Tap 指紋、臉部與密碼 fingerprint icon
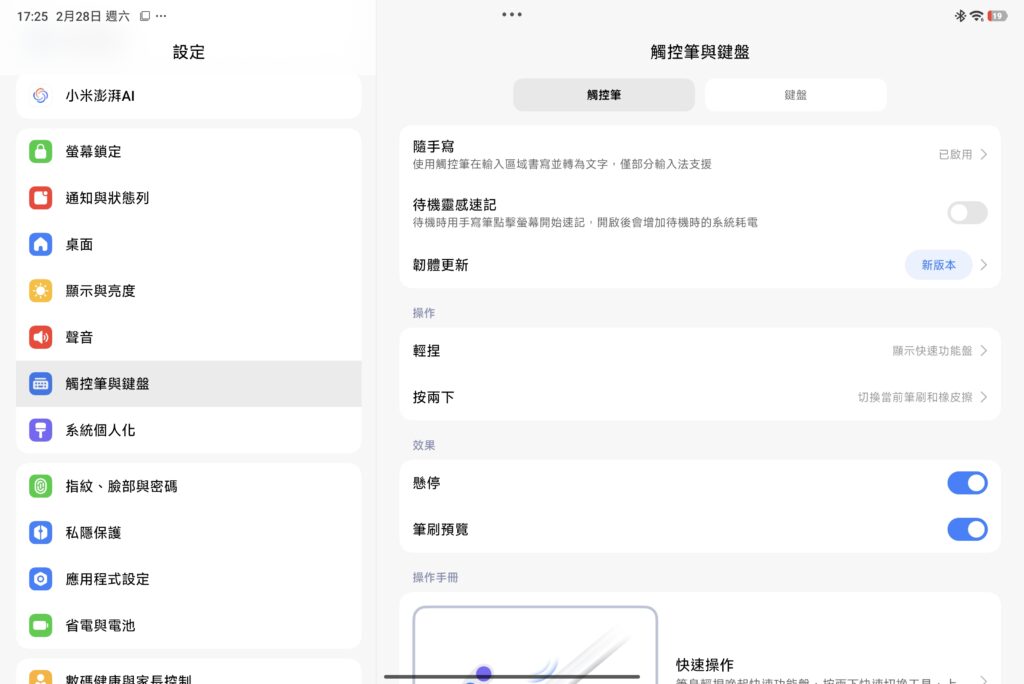The height and width of the screenshot is (684, 1024). [41, 486]
